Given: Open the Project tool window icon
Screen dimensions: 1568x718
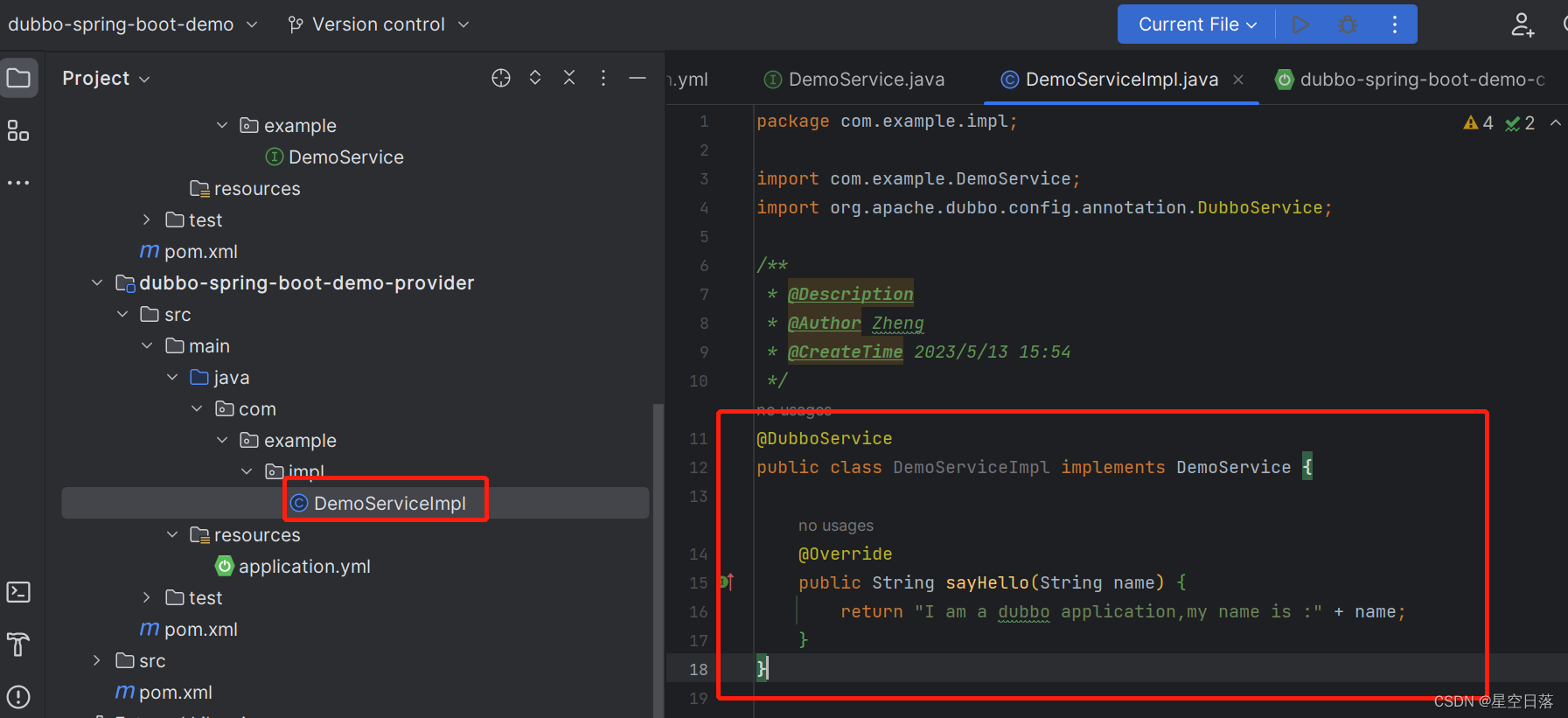Looking at the screenshot, I should (18, 79).
